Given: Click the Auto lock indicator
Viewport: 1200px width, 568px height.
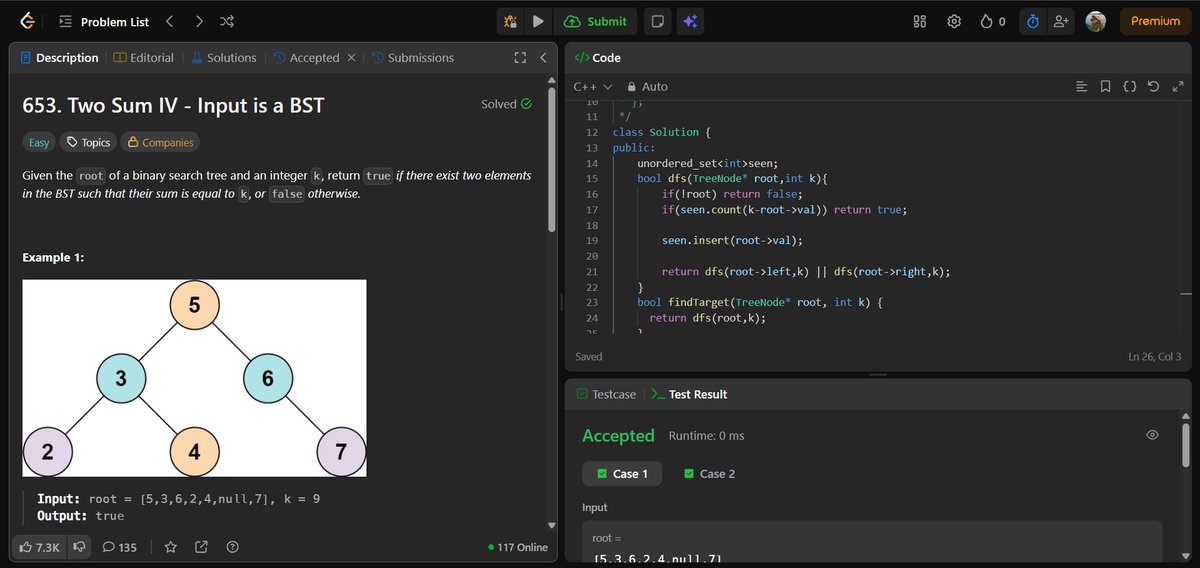Looking at the screenshot, I should (647, 87).
